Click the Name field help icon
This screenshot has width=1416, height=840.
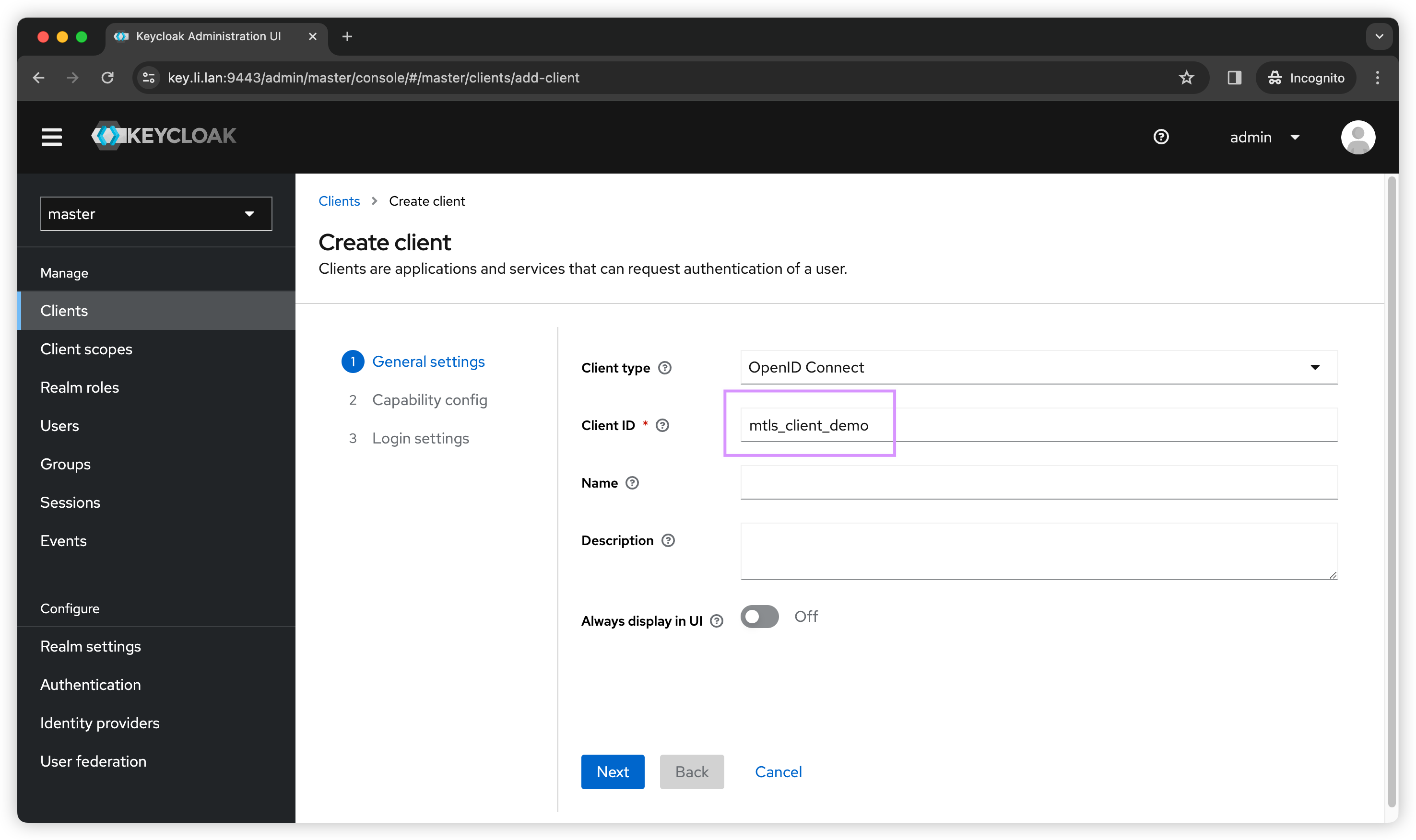click(x=632, y=483)
